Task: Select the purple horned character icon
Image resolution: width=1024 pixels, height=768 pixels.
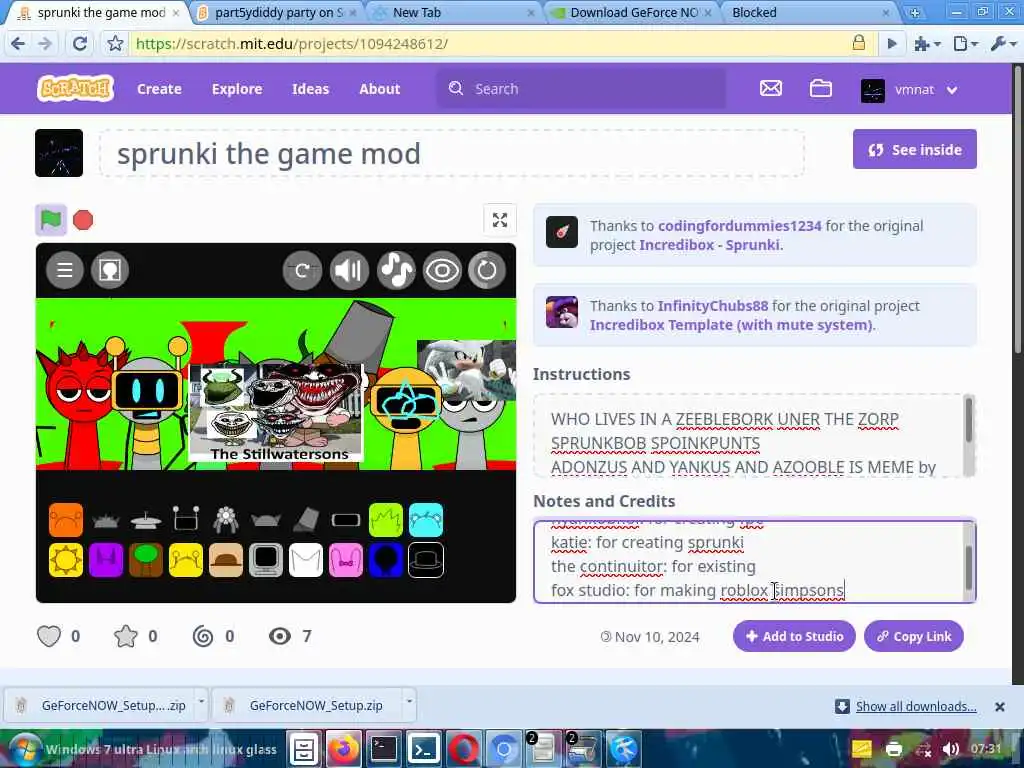Action: 106,560
